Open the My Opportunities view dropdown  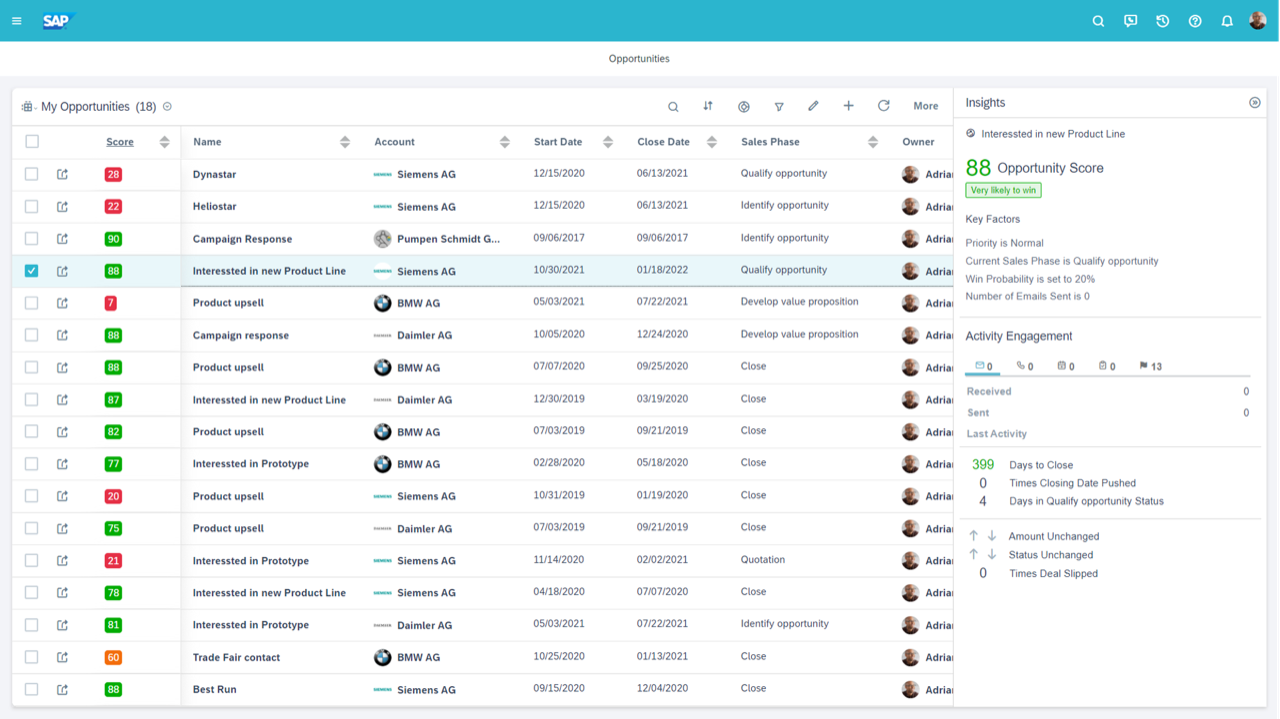click(x=167, y=107)
